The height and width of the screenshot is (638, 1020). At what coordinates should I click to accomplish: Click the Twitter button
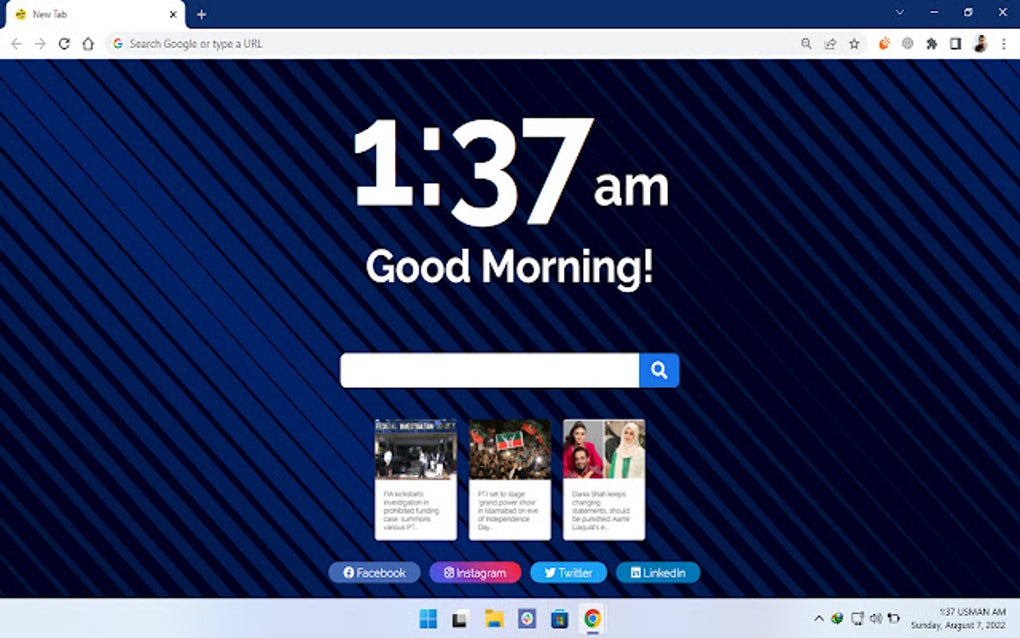click(x=568, y=572)
